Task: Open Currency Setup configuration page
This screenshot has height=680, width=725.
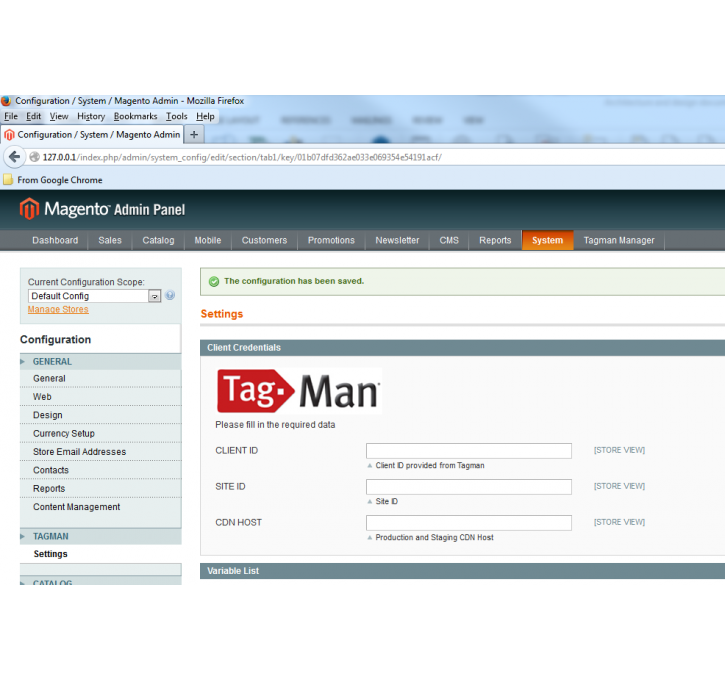Action: (100, 433)
